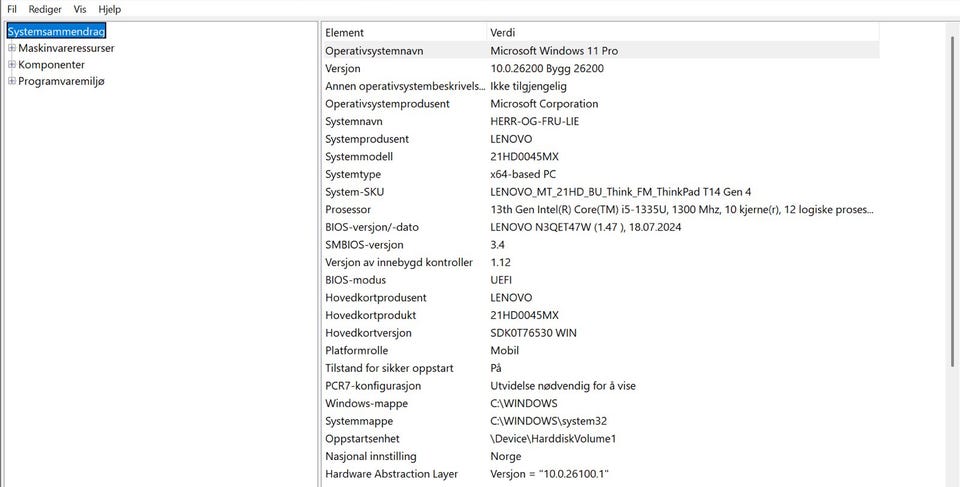Select the Nasjonal innstilling row

click(601, 456)
